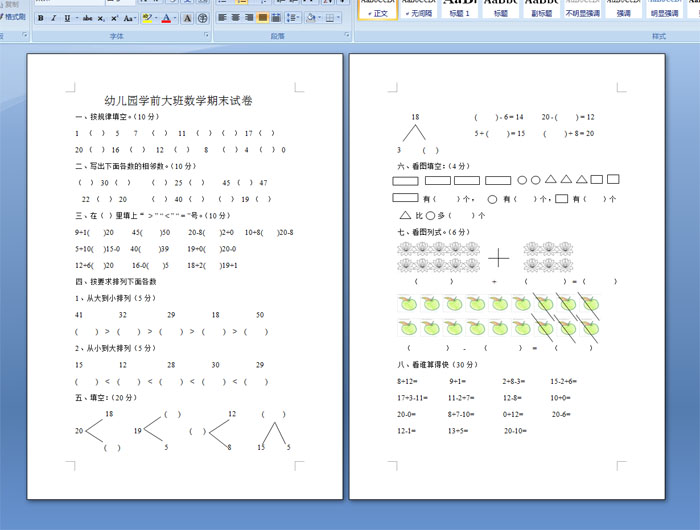Click the equation 8+12=
Image resolution: width=700 pixels, height=530 pixels.
[x=407, y=381]
